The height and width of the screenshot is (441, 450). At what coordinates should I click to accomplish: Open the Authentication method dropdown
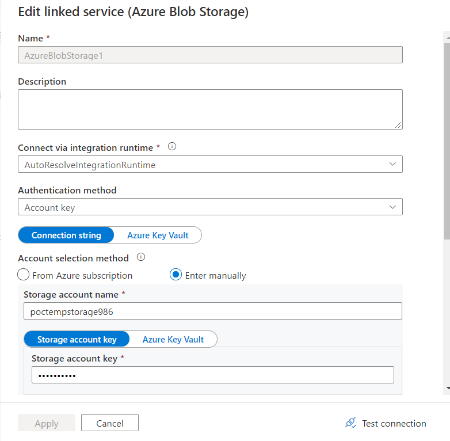click(210, 207)
